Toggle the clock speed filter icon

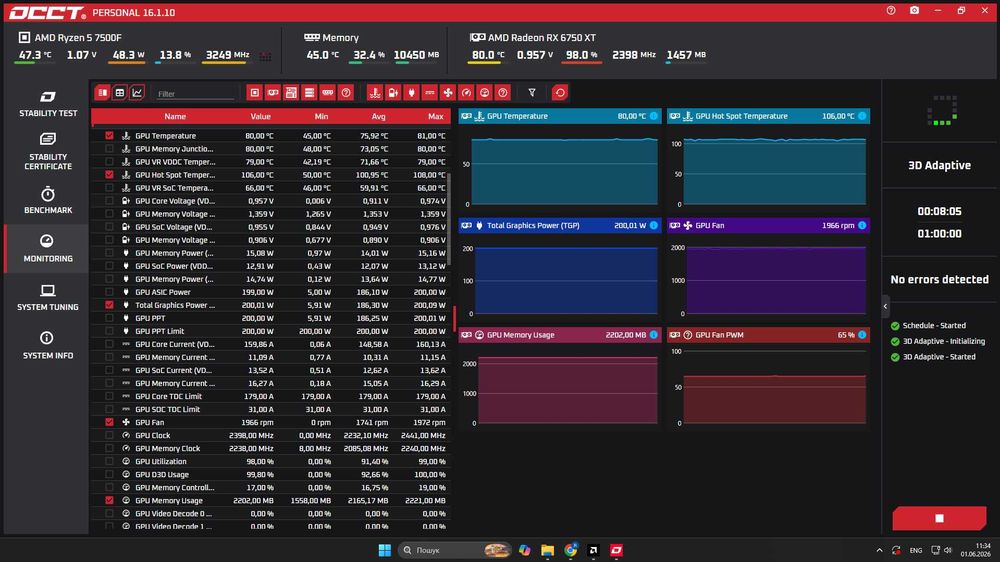click(466, 92)
